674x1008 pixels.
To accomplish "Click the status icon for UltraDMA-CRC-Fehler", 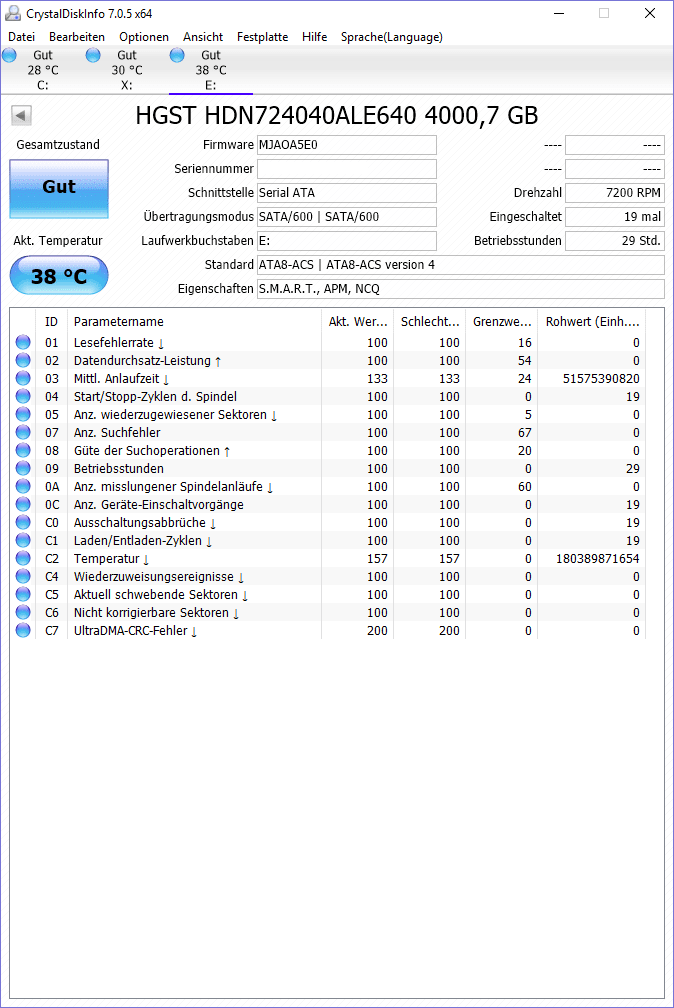I will point(23,630).
